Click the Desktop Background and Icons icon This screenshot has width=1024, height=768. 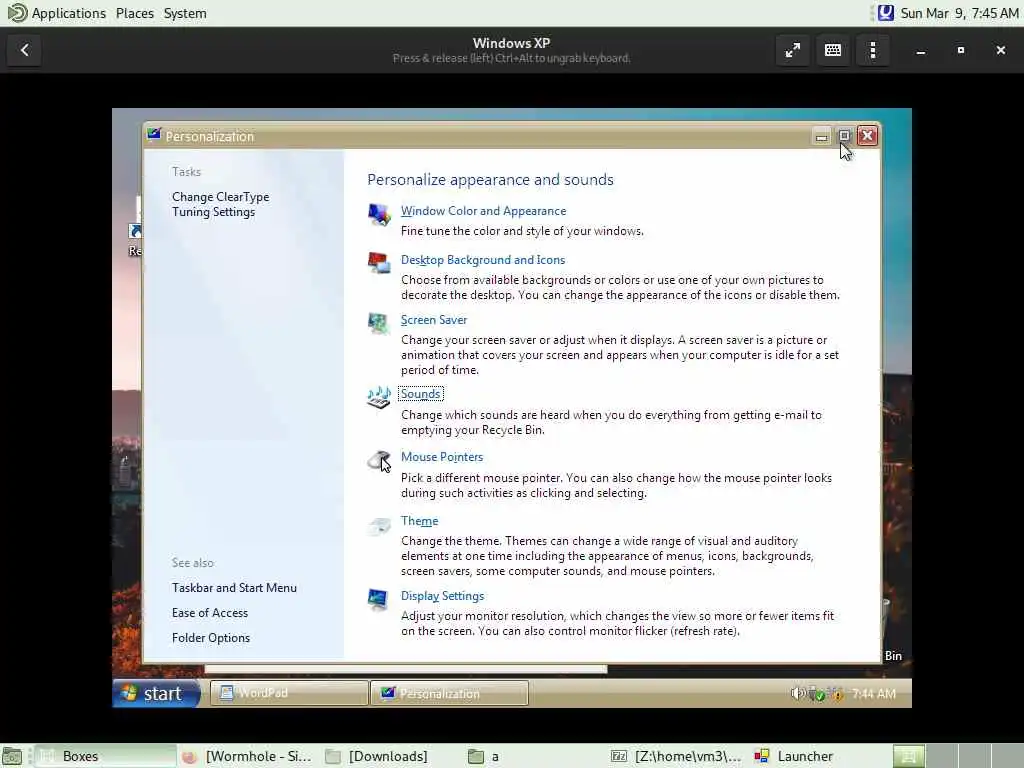(x=379, y=263)
